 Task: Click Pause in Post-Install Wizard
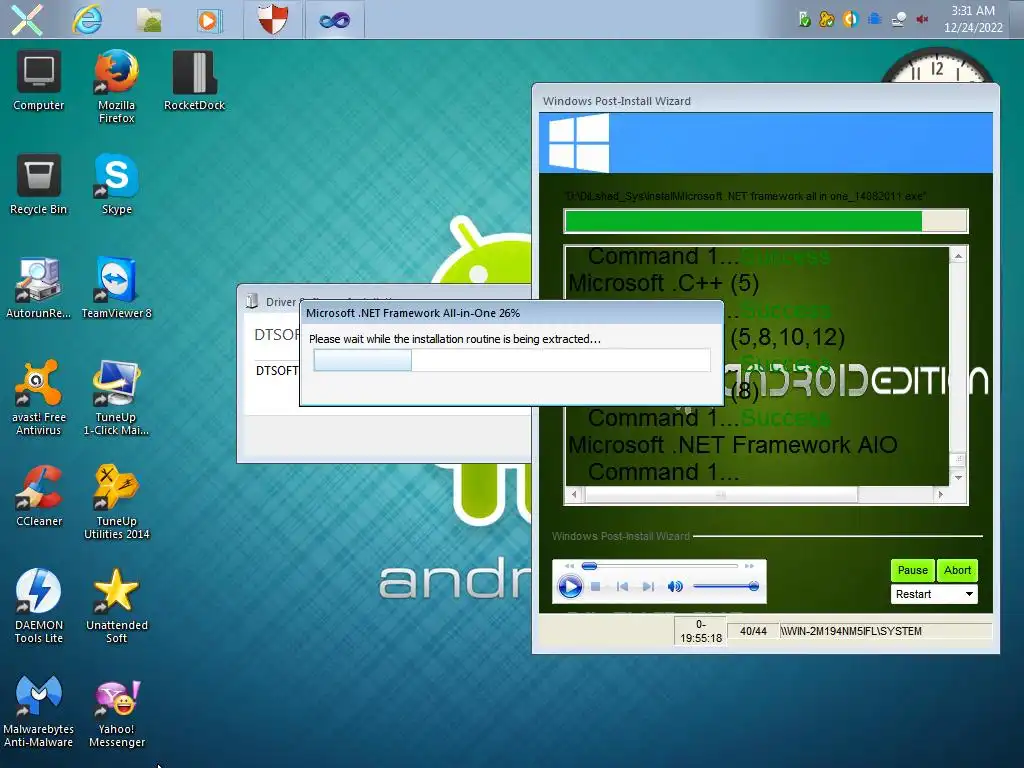912,570
